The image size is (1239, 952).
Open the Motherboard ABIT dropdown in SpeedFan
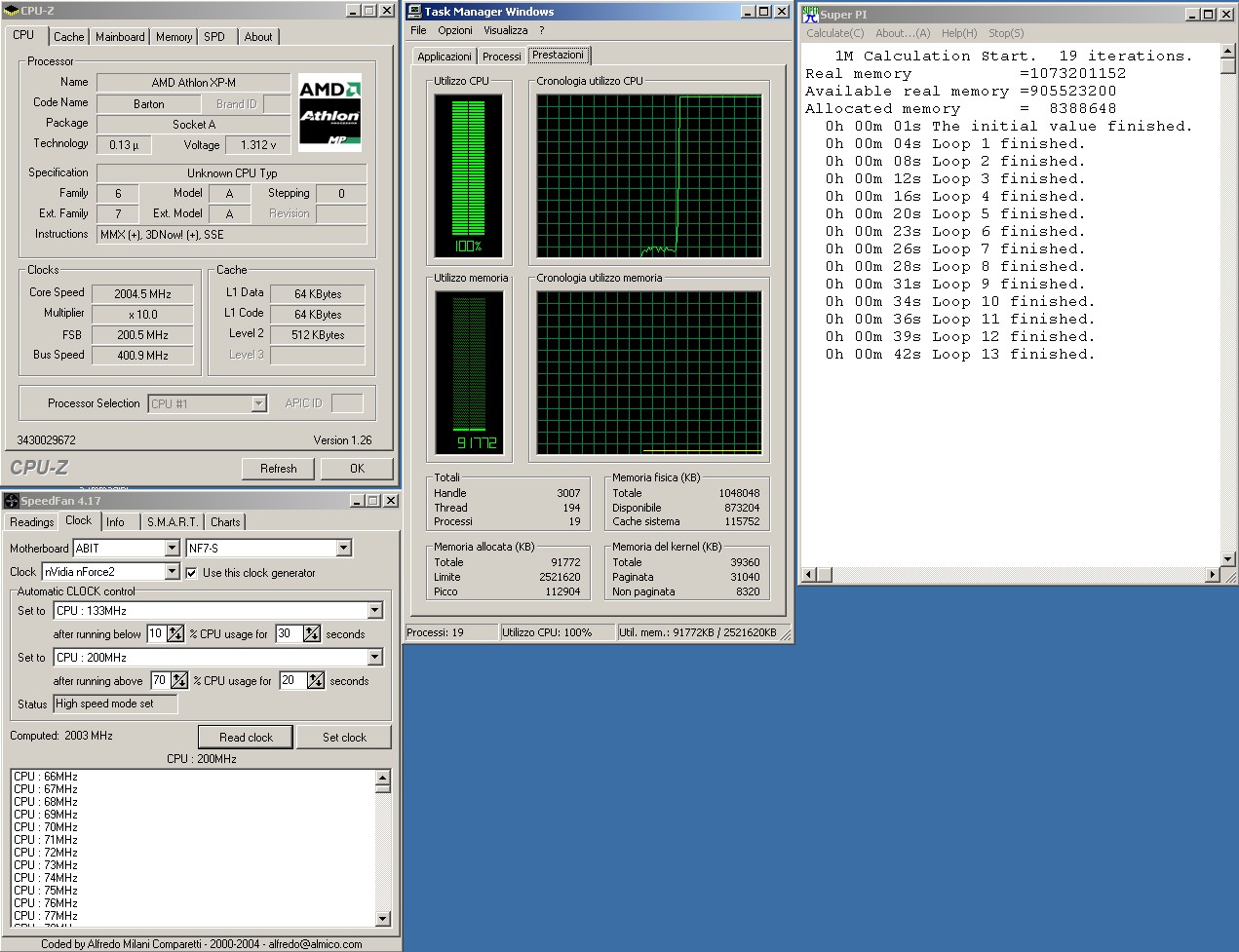coord(172,549)
